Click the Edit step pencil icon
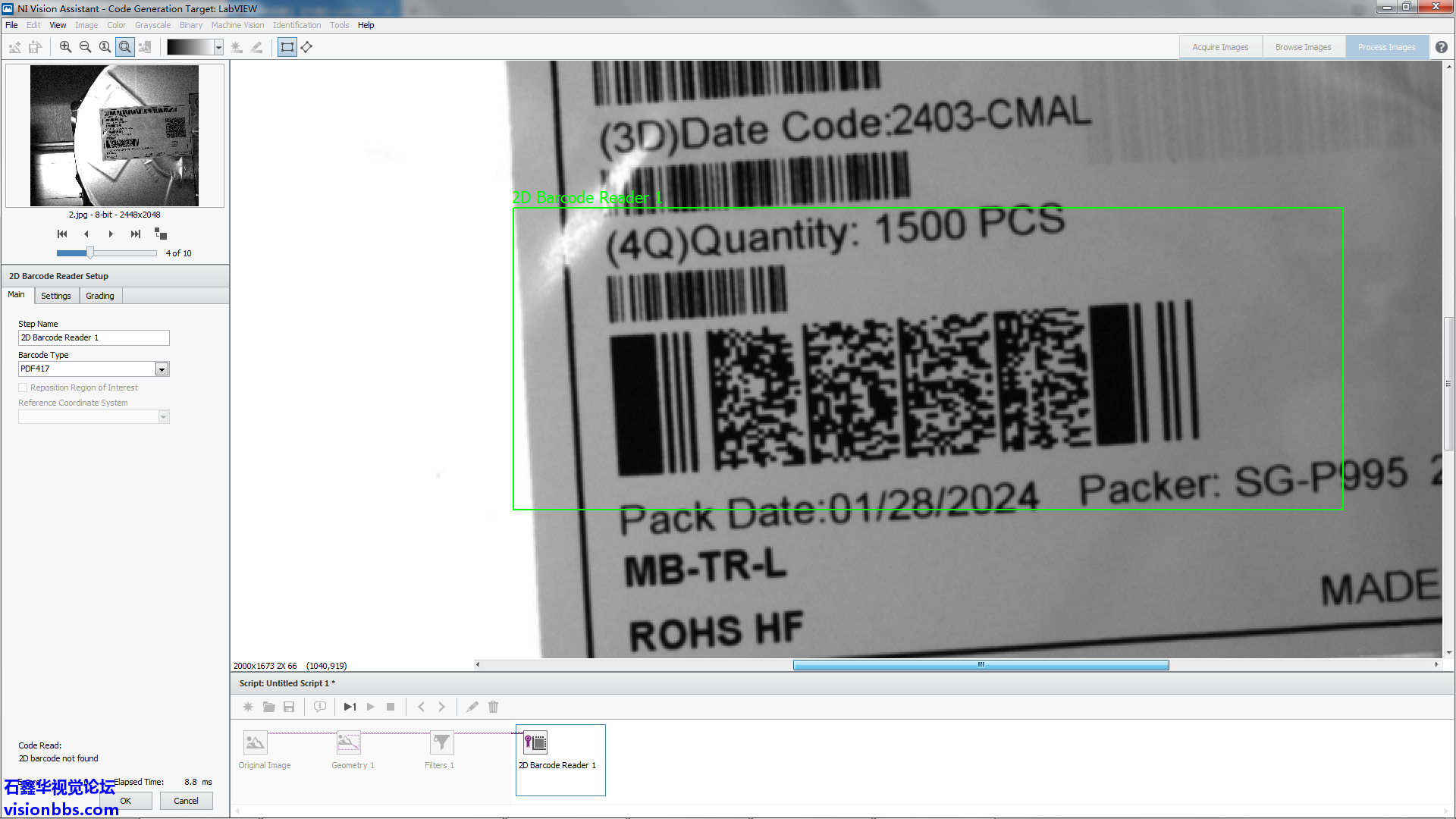Screen dimensions: 1456x819 [x=472, y=707]
